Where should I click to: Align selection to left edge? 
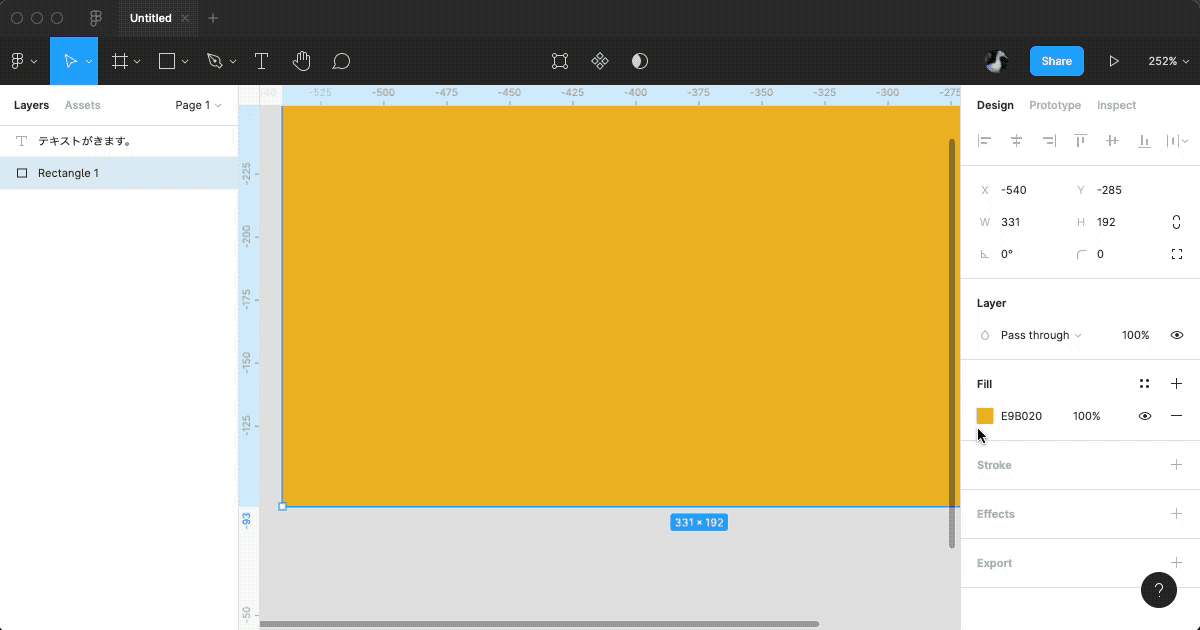coord(985,141)
